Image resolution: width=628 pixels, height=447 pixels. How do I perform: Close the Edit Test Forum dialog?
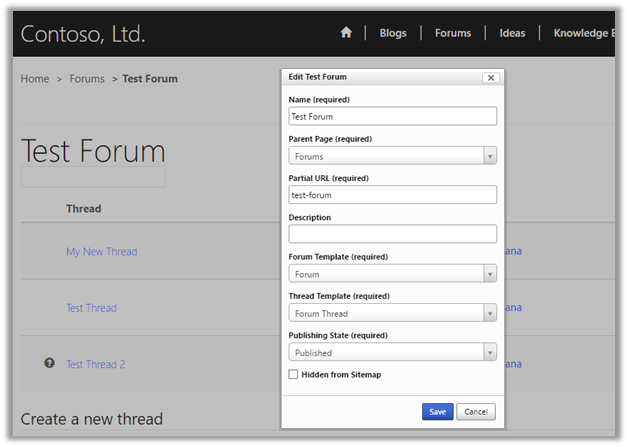(x=490, y=77)
